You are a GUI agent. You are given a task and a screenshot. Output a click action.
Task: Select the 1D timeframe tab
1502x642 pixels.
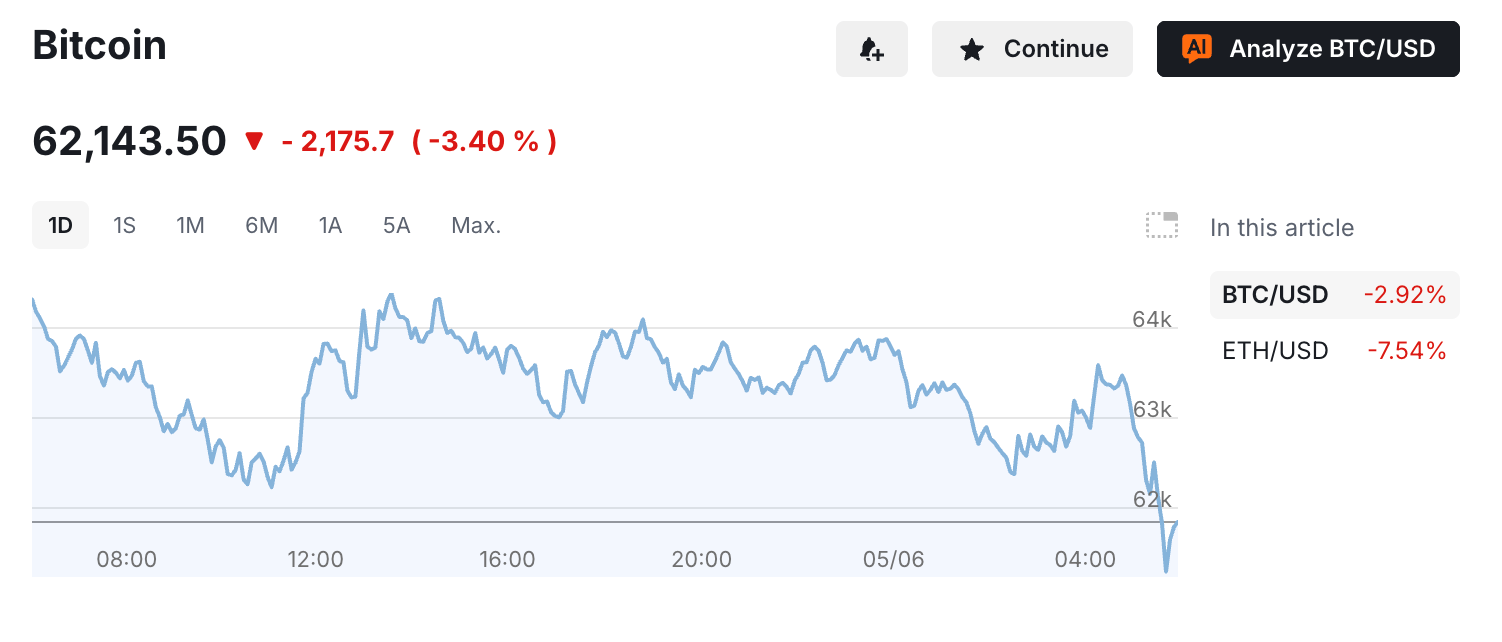[60, 225]
